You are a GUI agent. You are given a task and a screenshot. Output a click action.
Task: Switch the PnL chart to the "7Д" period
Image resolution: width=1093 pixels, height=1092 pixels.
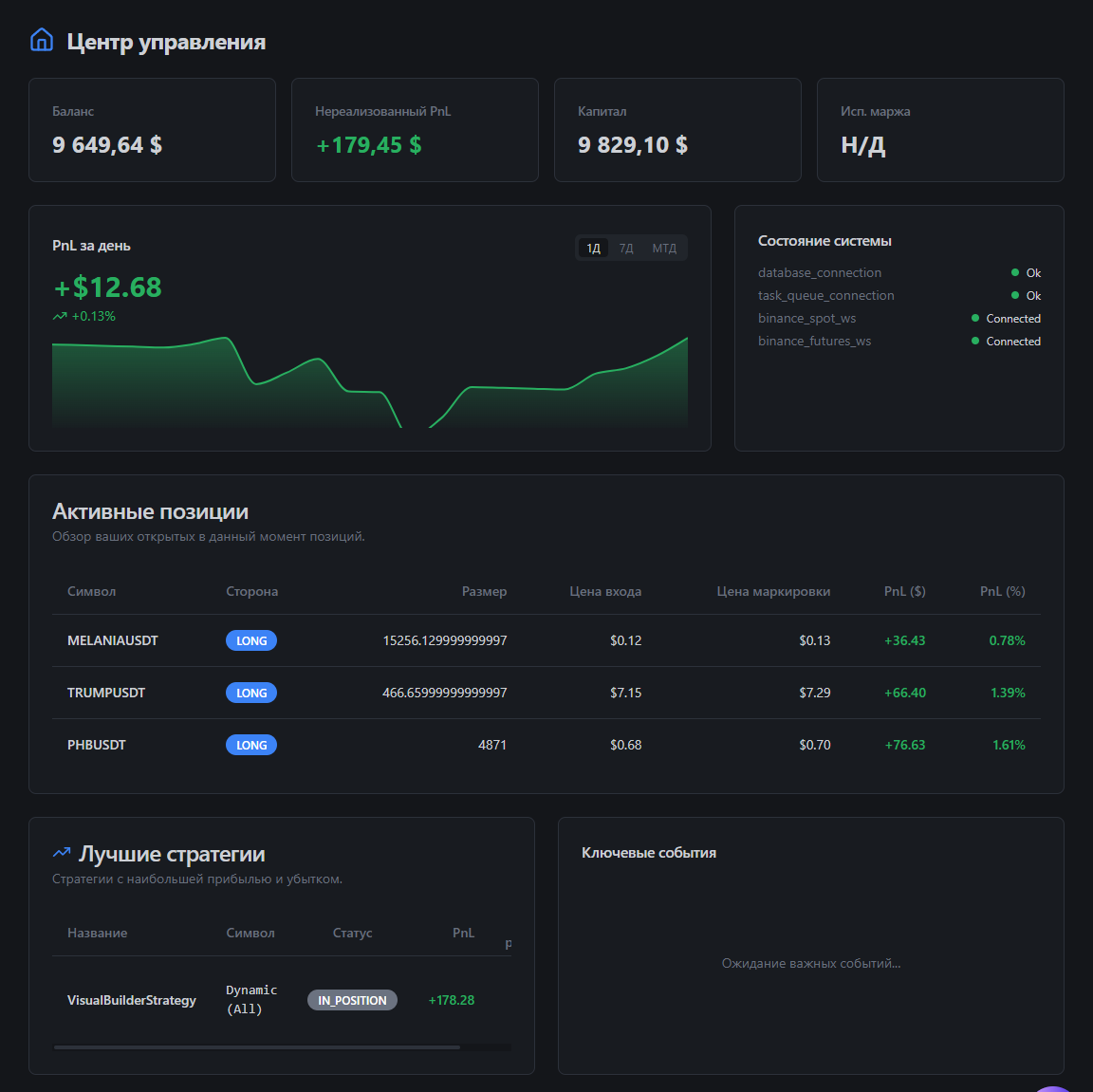coord(626,248)
